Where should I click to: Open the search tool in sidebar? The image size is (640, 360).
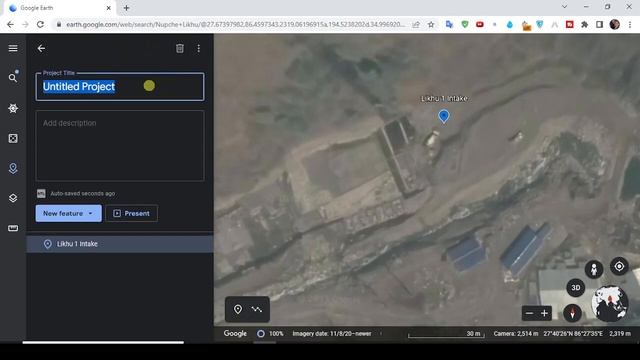[x=13, y=78]
